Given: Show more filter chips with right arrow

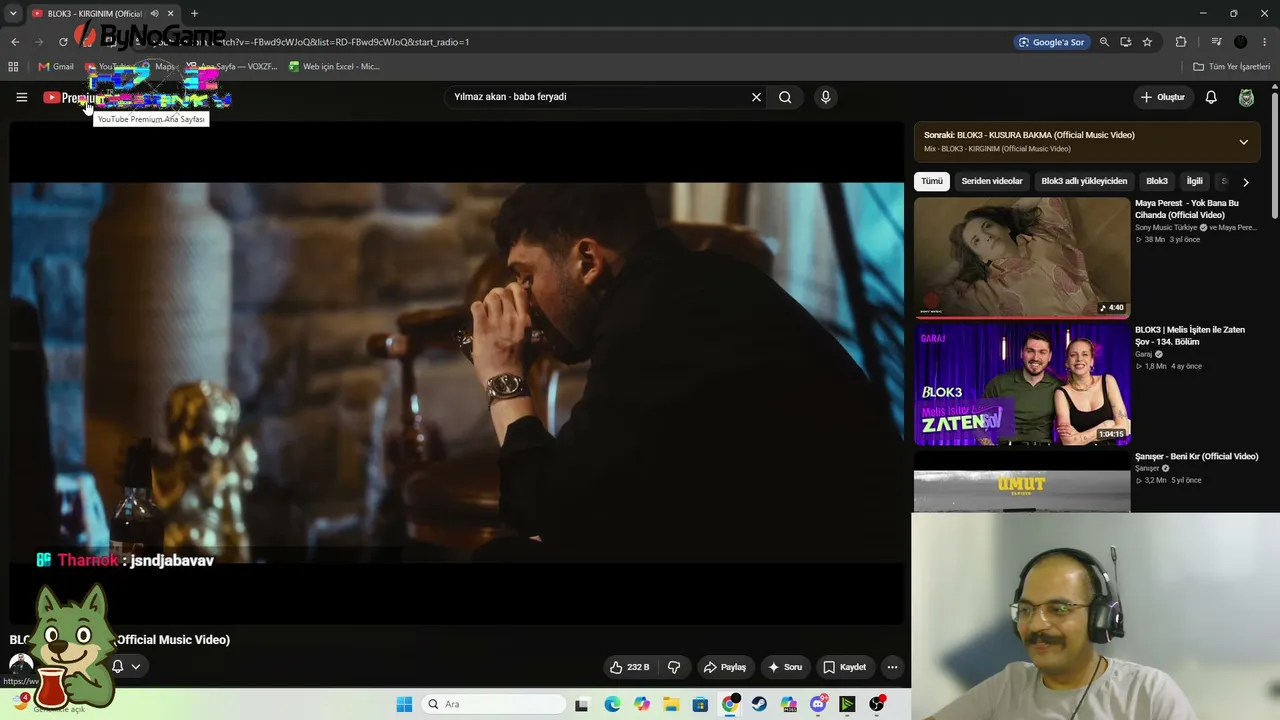Looking at the screenshot, I should [1245, 182].
